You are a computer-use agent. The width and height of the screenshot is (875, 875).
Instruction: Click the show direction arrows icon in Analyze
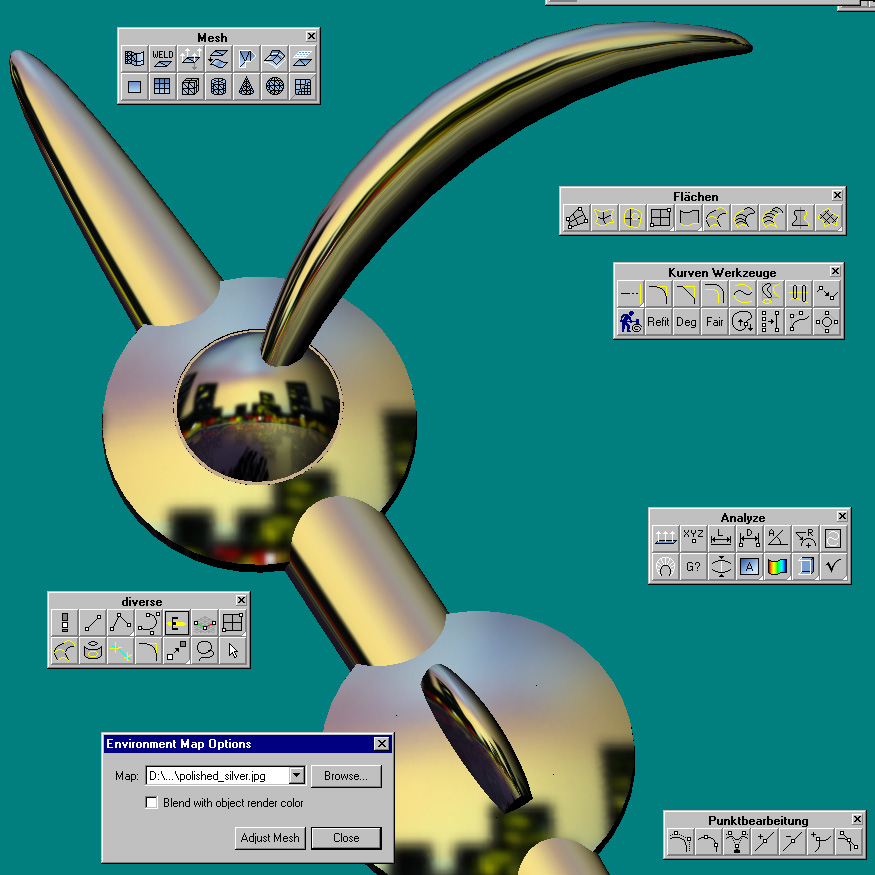click(x=665, y=539)
